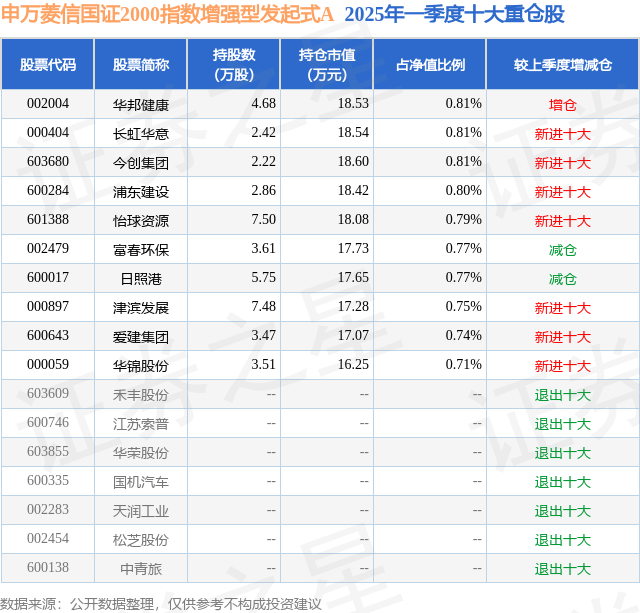Image resolution: width=640 pixels, height=613 pixels.
Task: Click the fund title 申万菱信国证2000指数增强型发起式A
Action: click(x=167, y=14)
